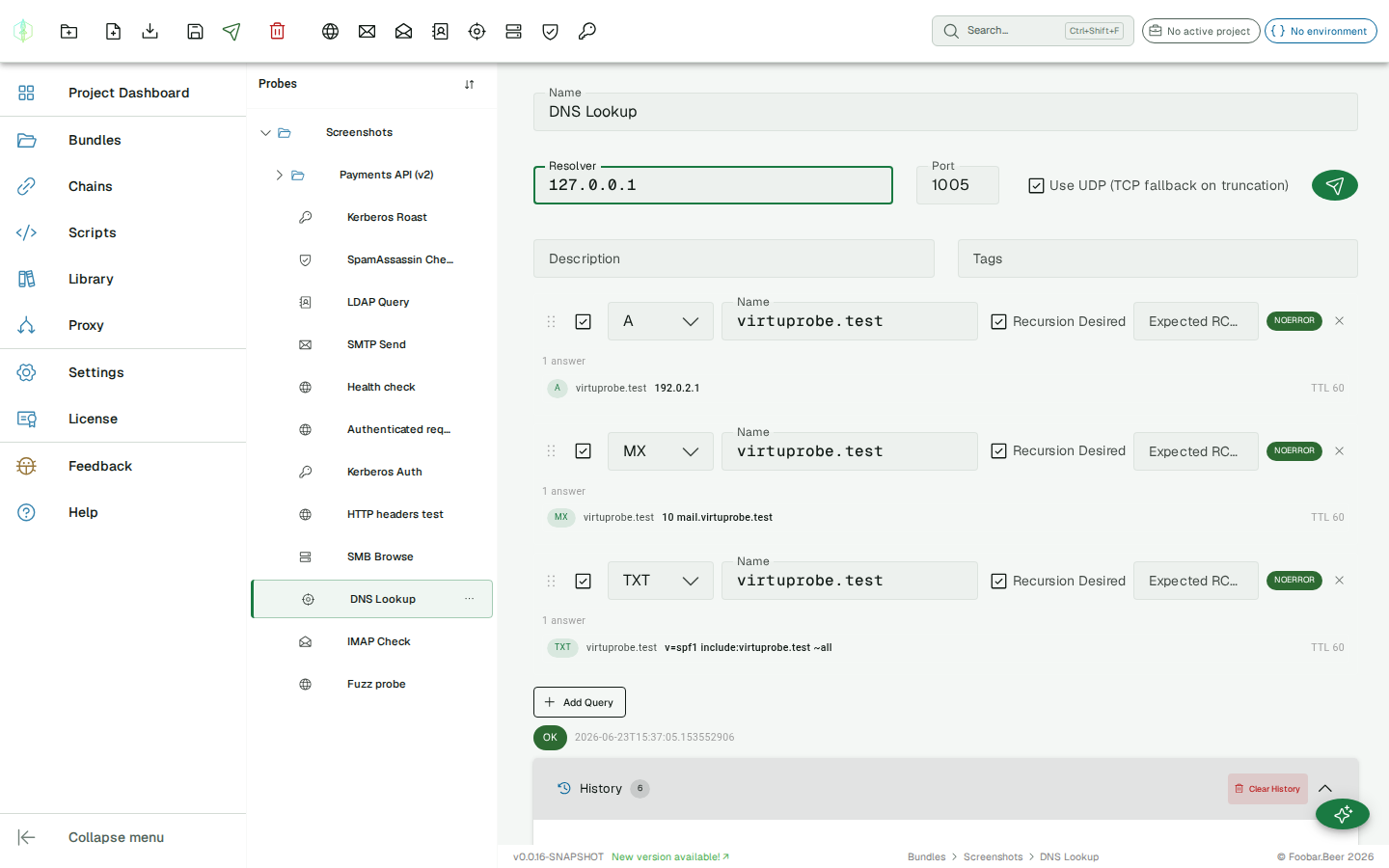Click the drag handle of the TXT query

tap(551, 581)
